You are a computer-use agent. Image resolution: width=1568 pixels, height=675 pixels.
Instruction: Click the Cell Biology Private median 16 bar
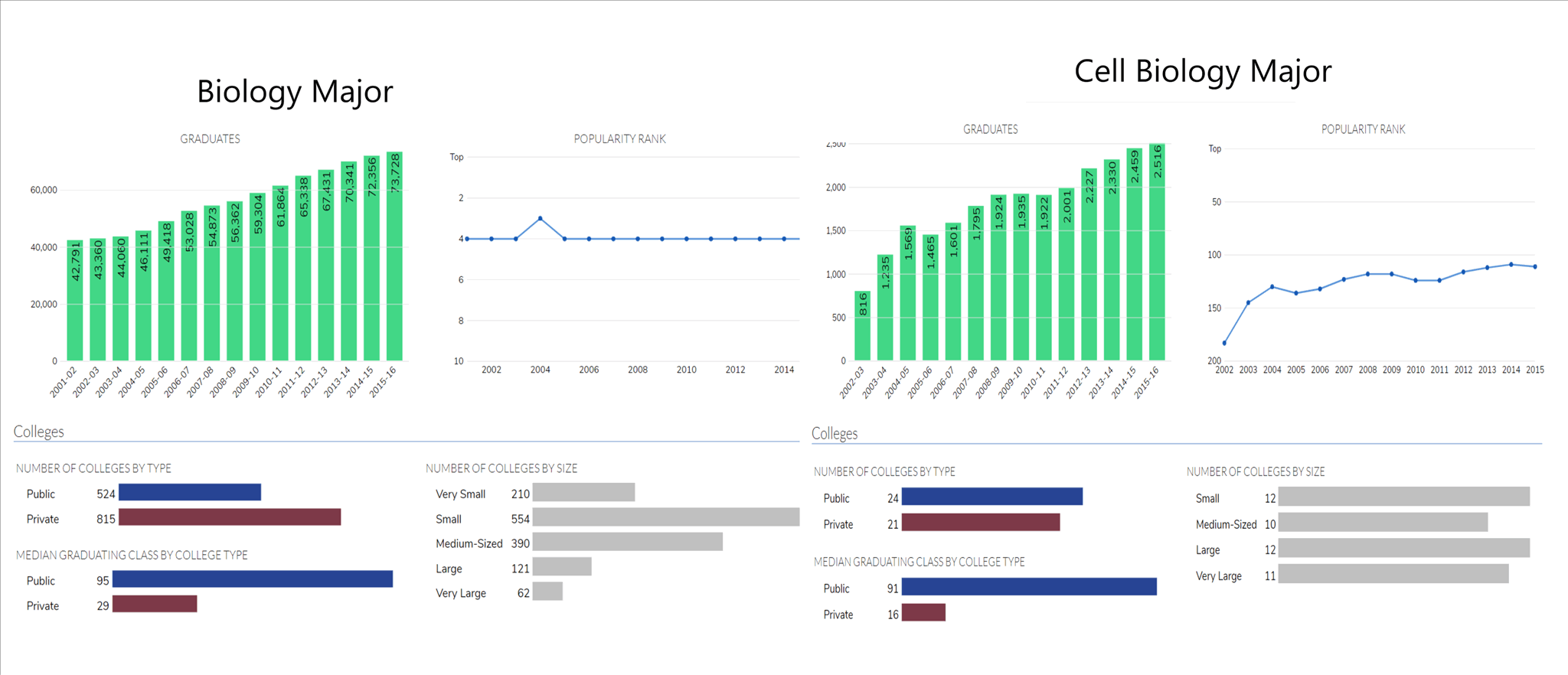point(923,612)
